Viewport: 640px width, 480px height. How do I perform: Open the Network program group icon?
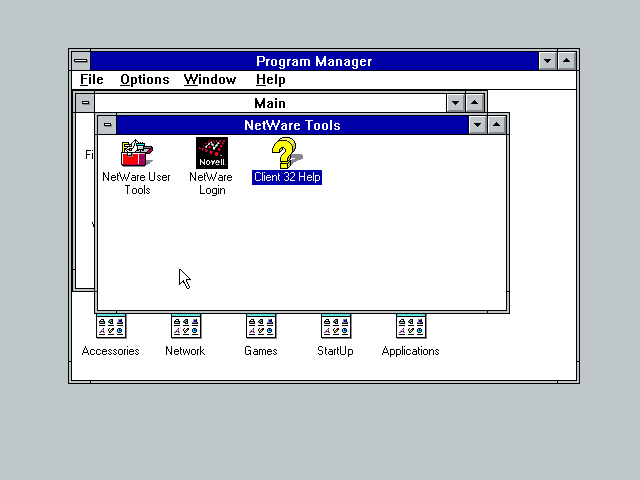[186, 326]
